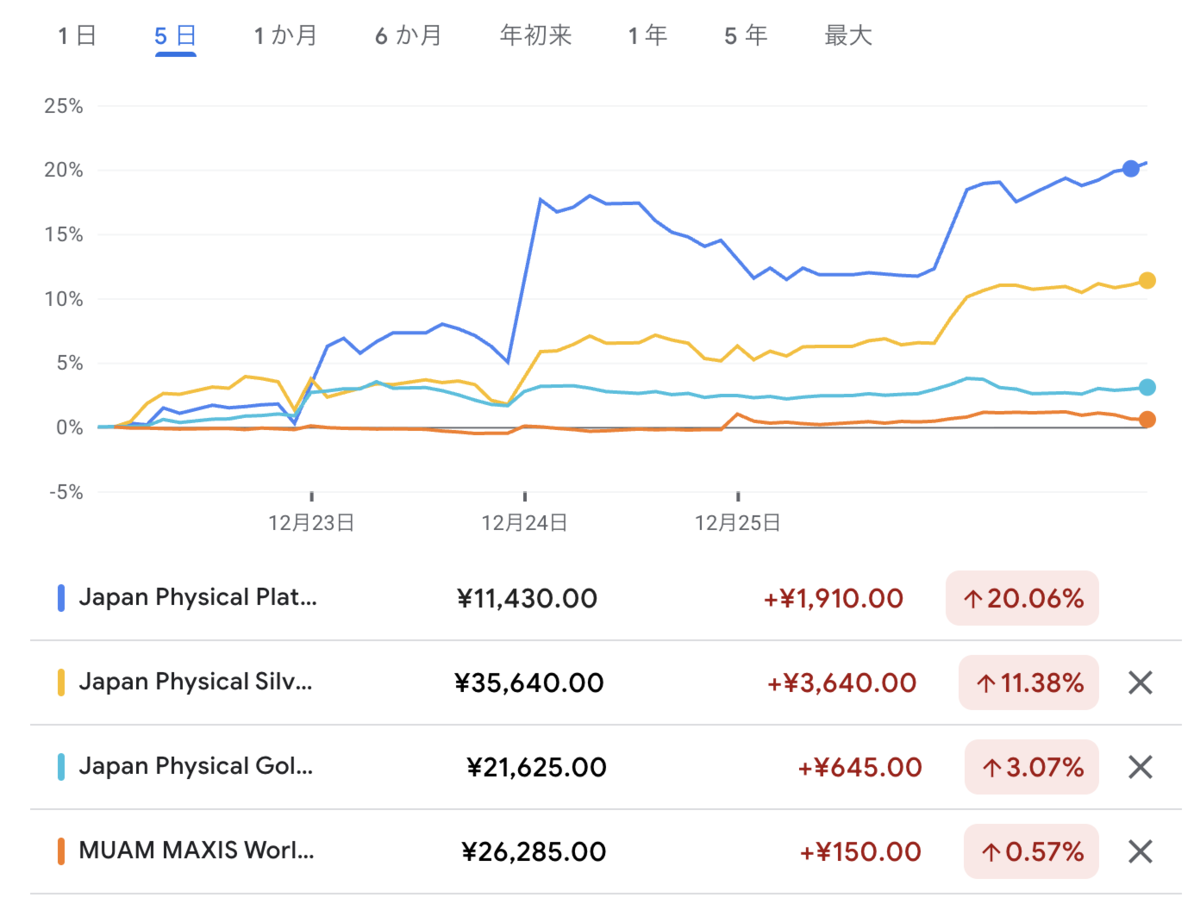Click the teal Gold line endpoint dot

coord(1147,387)
